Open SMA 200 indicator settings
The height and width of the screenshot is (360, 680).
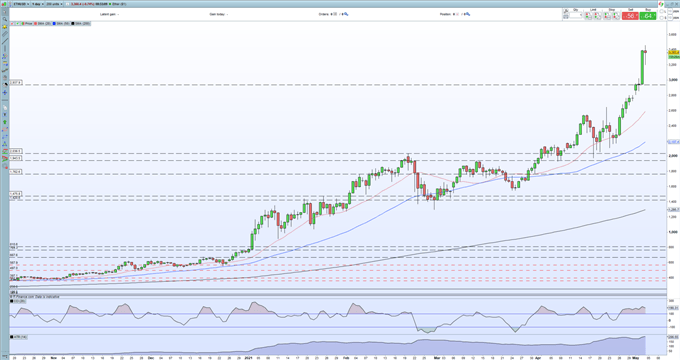(83, 23)
